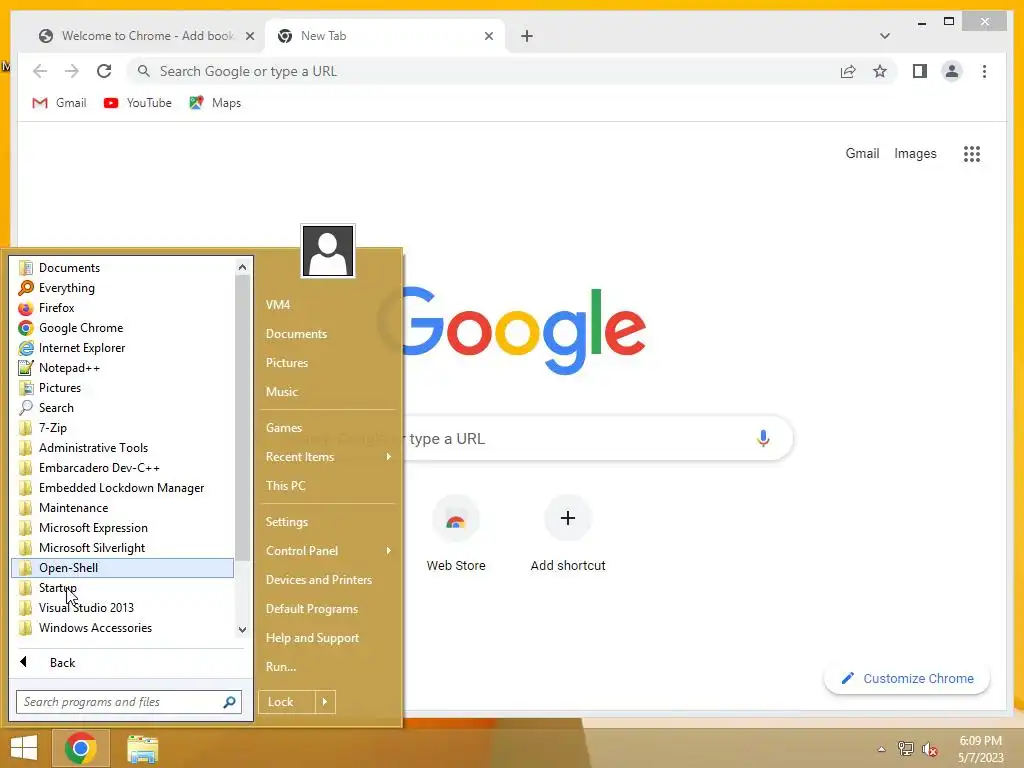Open Maps bookmark in bookmarks bar
1024x768 pixels.
point(215,103)
